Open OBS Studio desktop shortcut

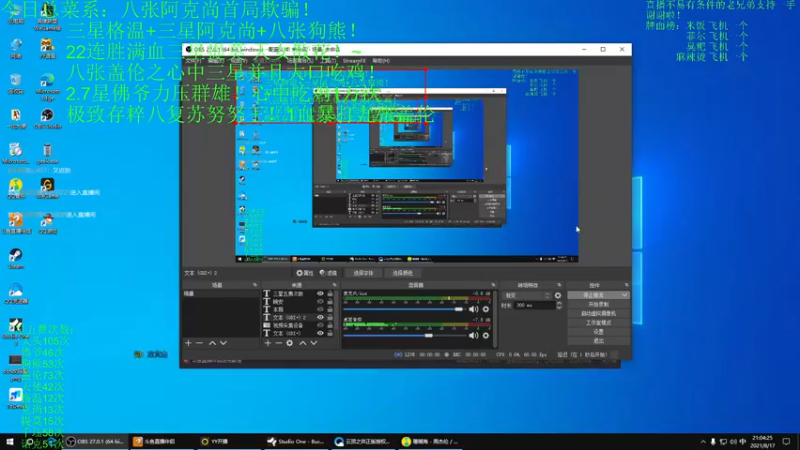point(47,119)
